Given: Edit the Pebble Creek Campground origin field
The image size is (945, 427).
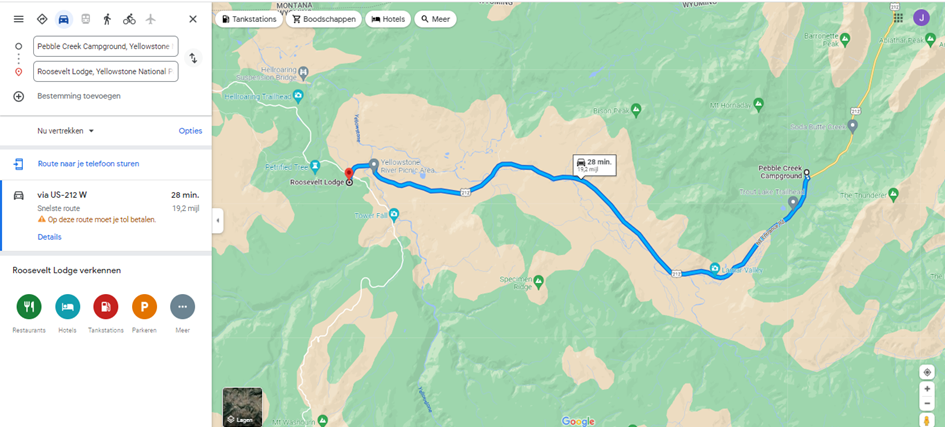Looking at the screenshot, I should 106,46.
